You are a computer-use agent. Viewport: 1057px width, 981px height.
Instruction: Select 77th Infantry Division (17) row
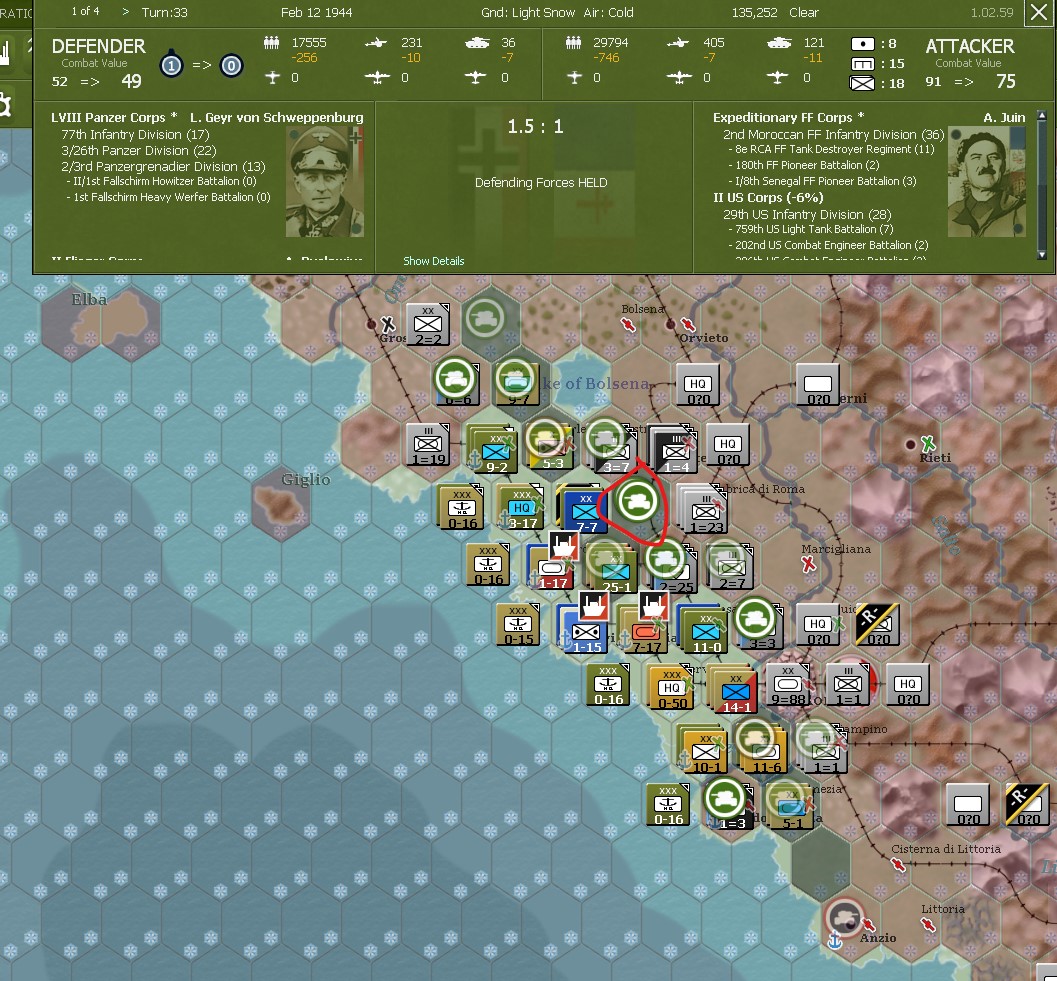135,134
